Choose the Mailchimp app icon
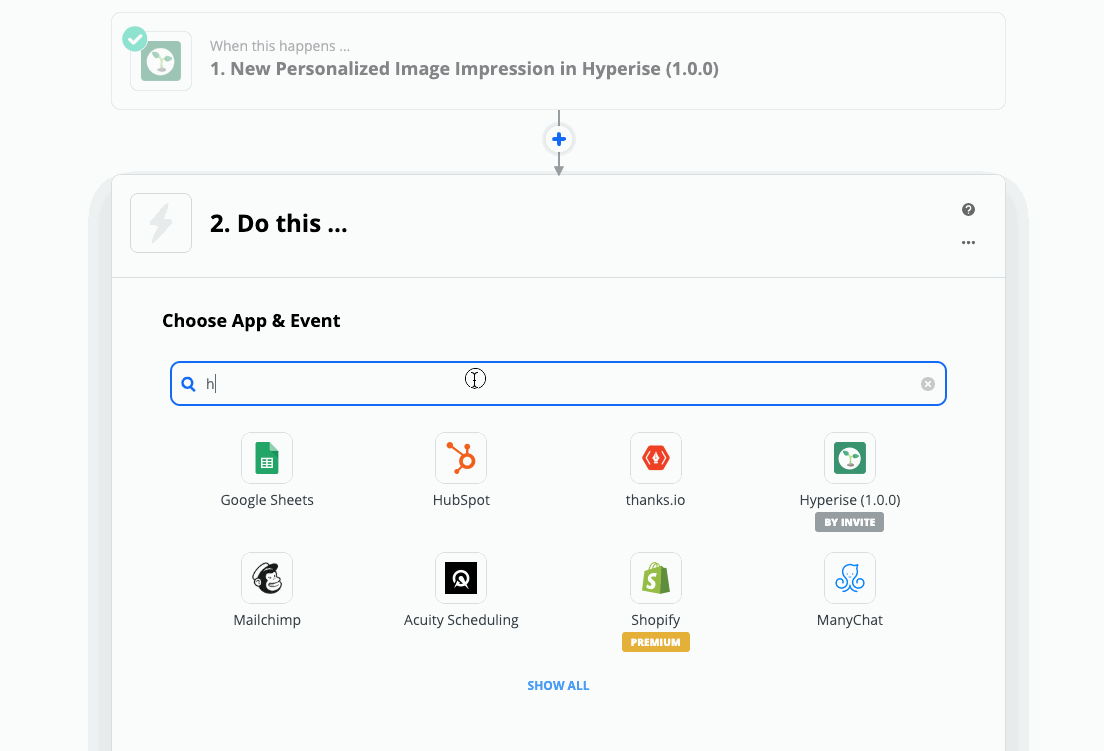1104x751 pixels. tap(267, 578)
